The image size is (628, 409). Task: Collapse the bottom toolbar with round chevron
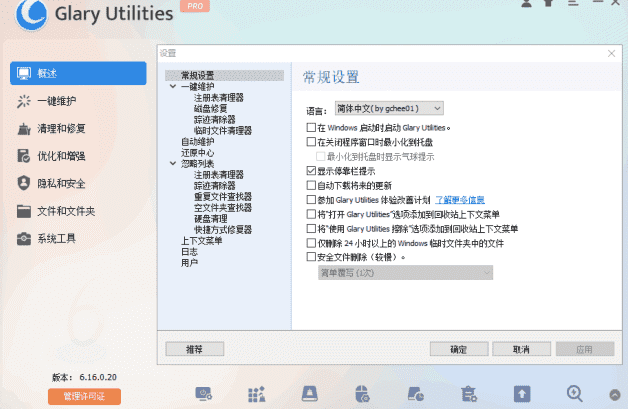click(615, 395)
